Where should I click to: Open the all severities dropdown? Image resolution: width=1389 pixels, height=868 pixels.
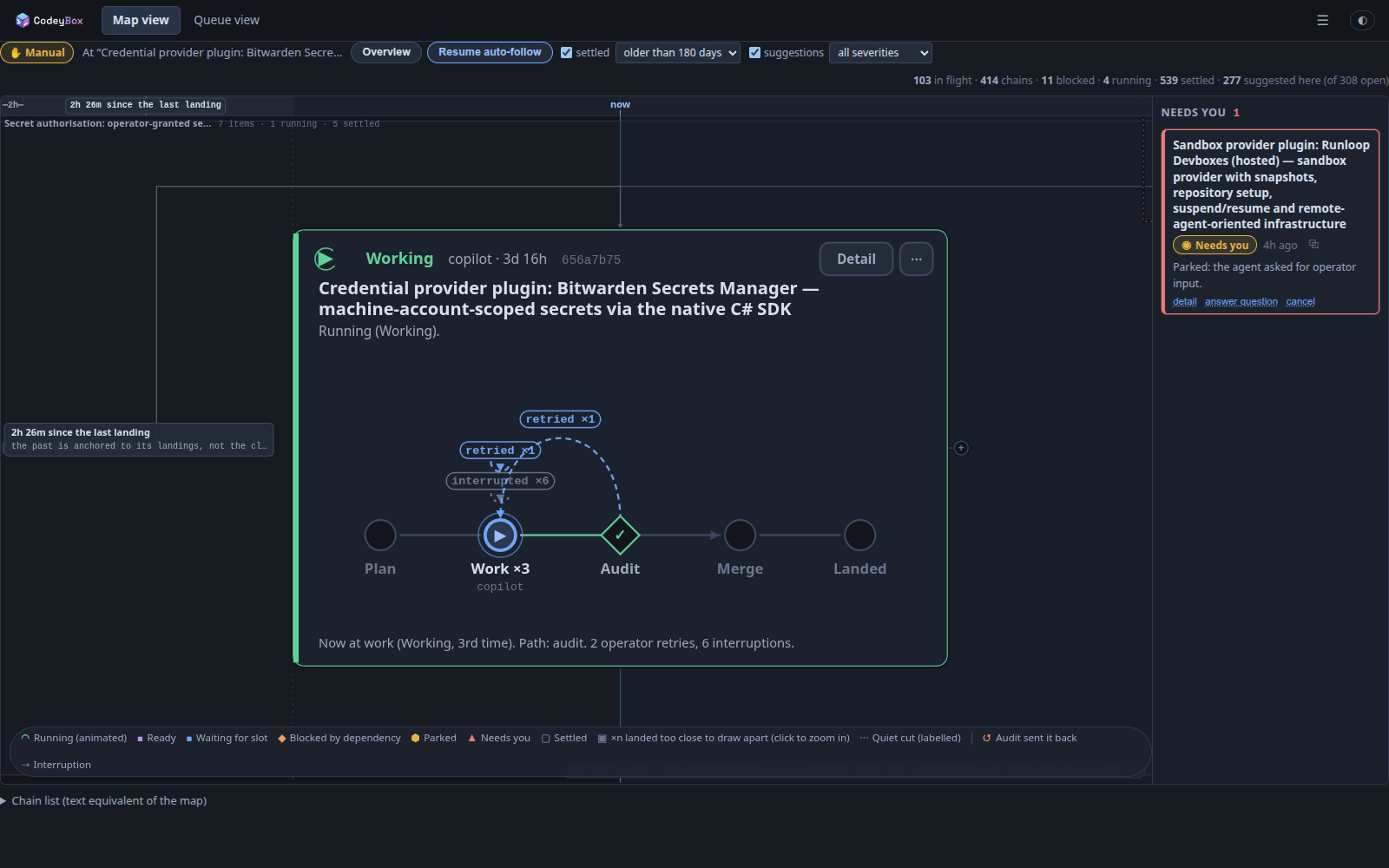tap(880, 53)
